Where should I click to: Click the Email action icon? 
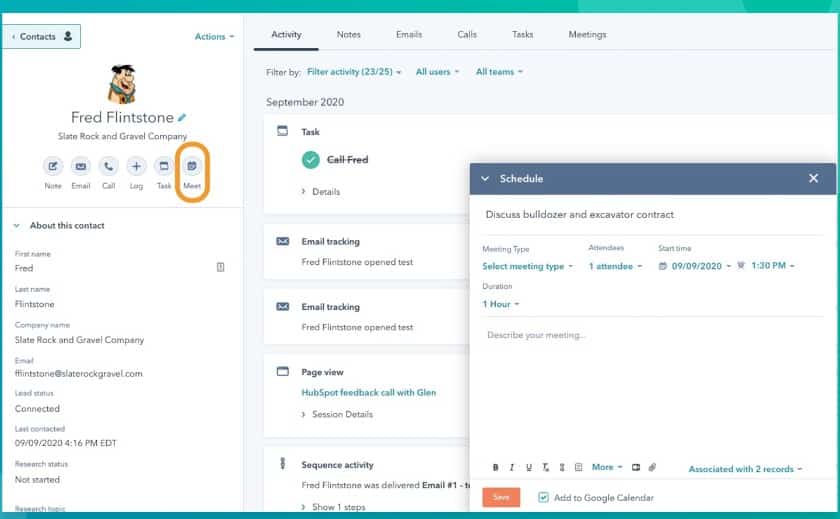click(x=80, y=166)
